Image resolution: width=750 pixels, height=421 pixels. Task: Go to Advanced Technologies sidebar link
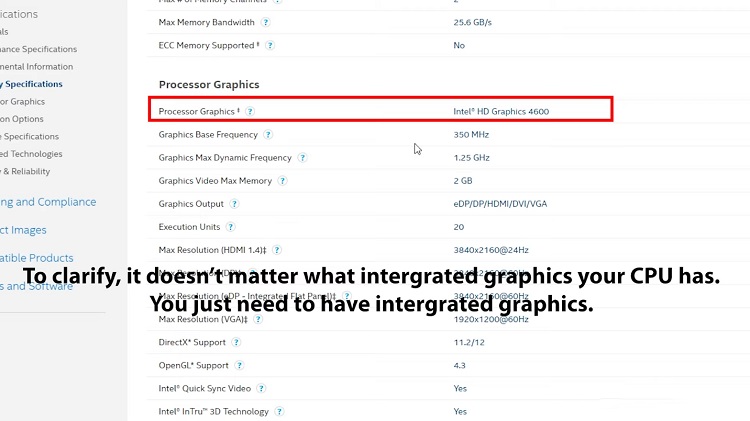pyautogui.click(x=31, y=154)
